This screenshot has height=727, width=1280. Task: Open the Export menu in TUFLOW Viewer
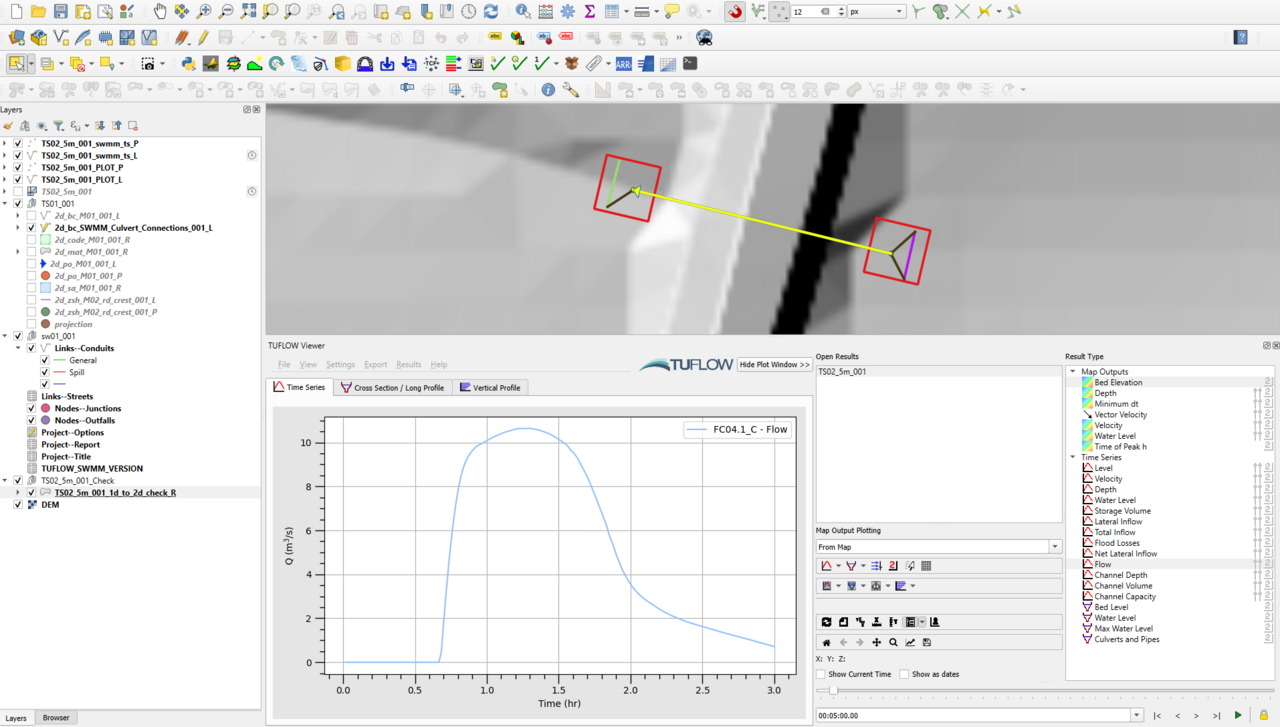point(375,365)
